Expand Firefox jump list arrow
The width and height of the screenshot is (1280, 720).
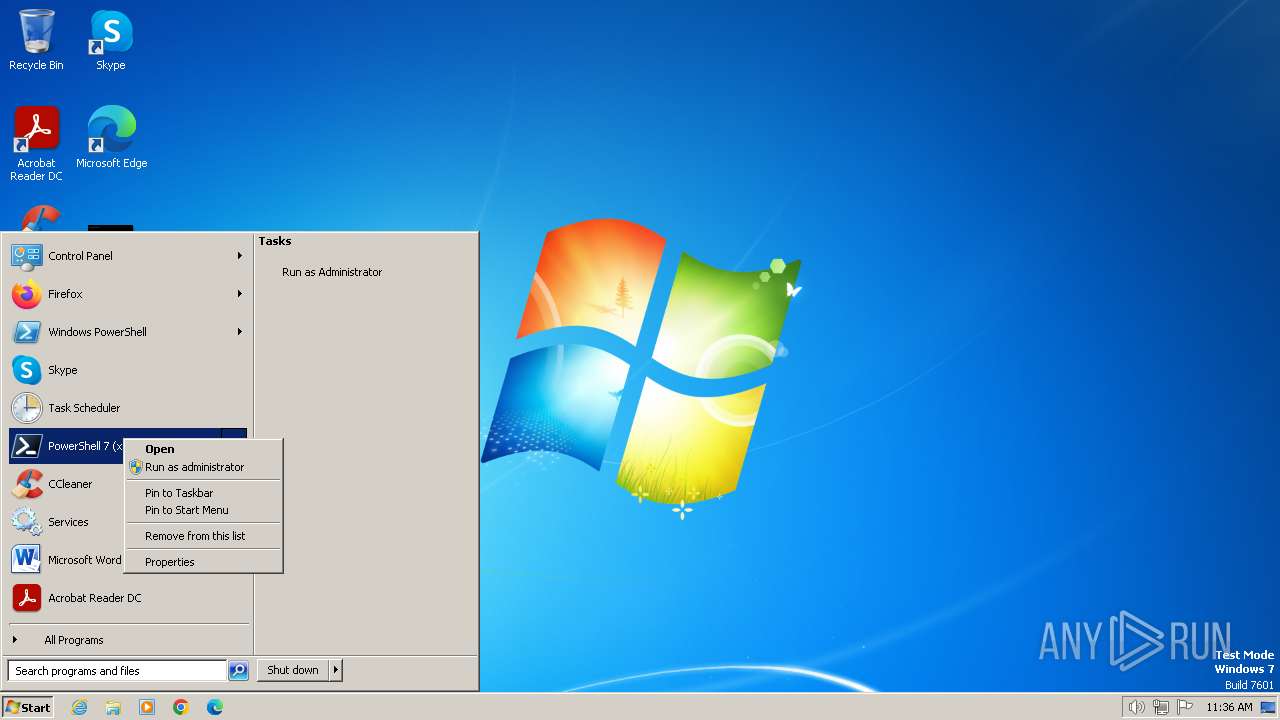240,294
